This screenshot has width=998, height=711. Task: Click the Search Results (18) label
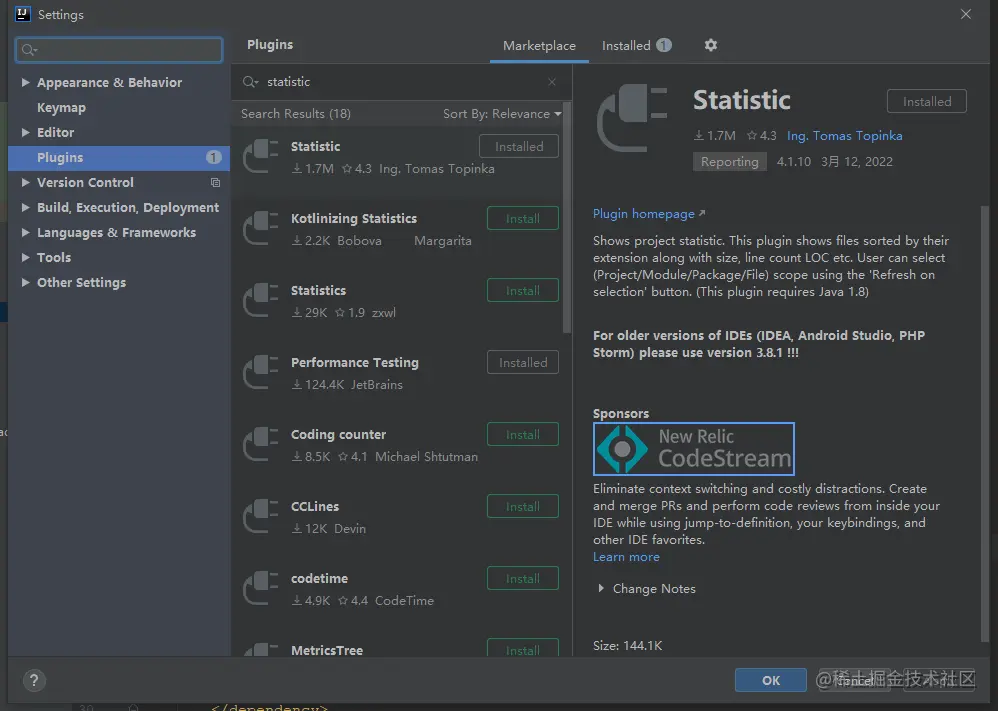(x=295, y=114)
